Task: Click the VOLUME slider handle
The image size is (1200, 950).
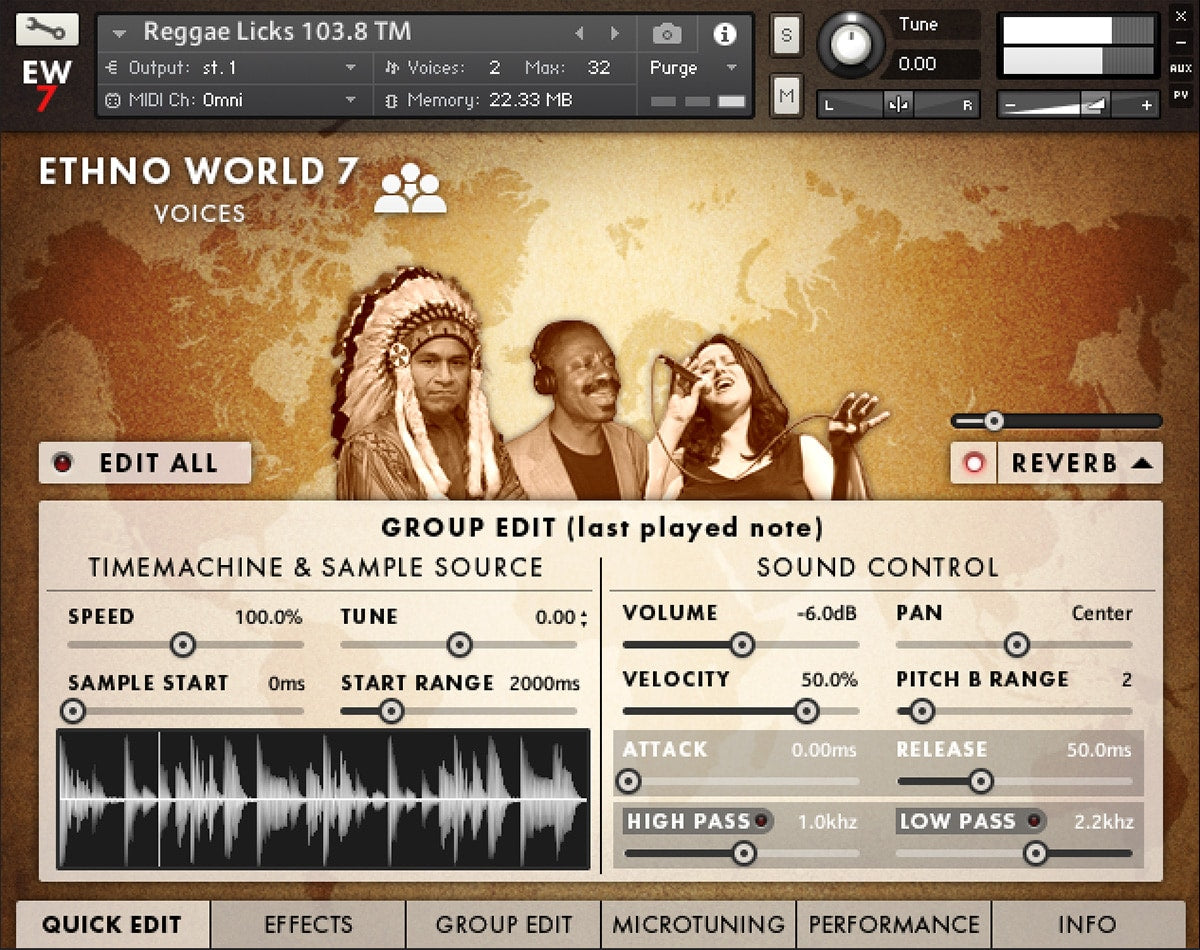Action: (741, 645)
